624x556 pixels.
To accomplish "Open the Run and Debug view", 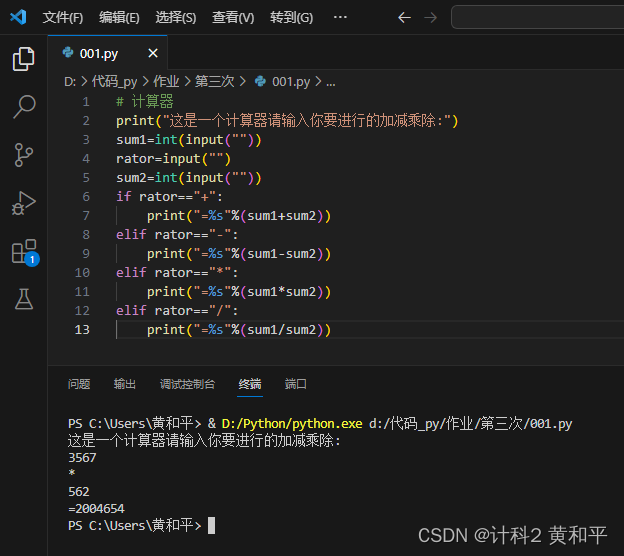I will pyautogui.click(x=24, y=203).
